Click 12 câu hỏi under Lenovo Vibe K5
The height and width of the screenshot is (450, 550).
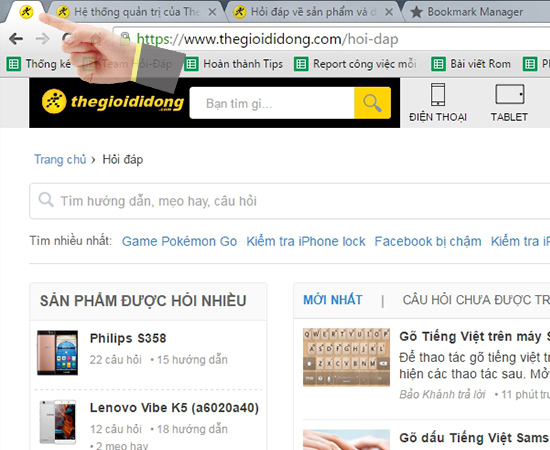coord(115,429)
